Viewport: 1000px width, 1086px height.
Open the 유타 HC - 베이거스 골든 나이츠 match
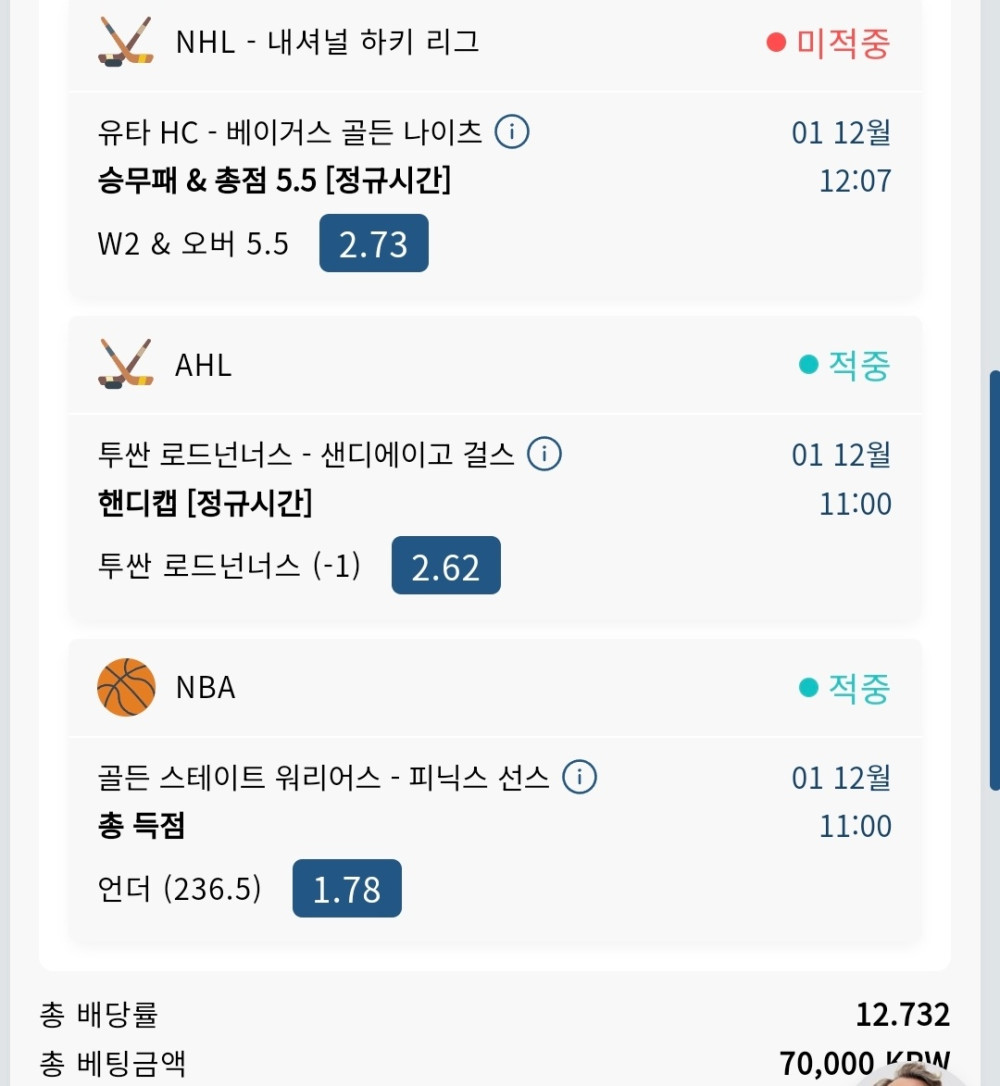pos(290,131)
